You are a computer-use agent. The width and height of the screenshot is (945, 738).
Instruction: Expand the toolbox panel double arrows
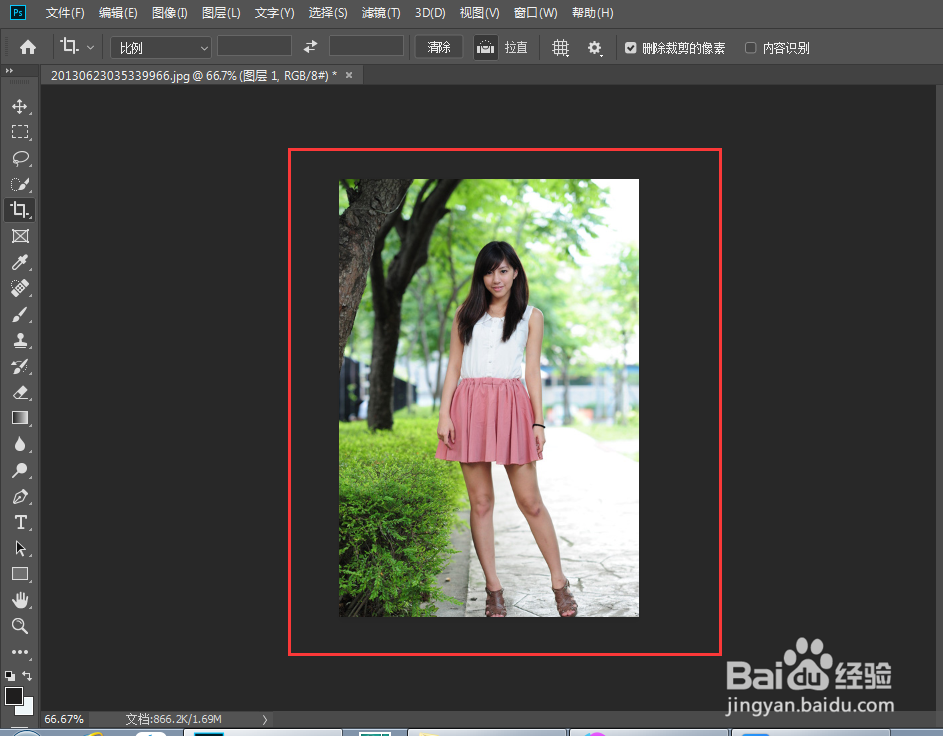(x=9, y=71)
